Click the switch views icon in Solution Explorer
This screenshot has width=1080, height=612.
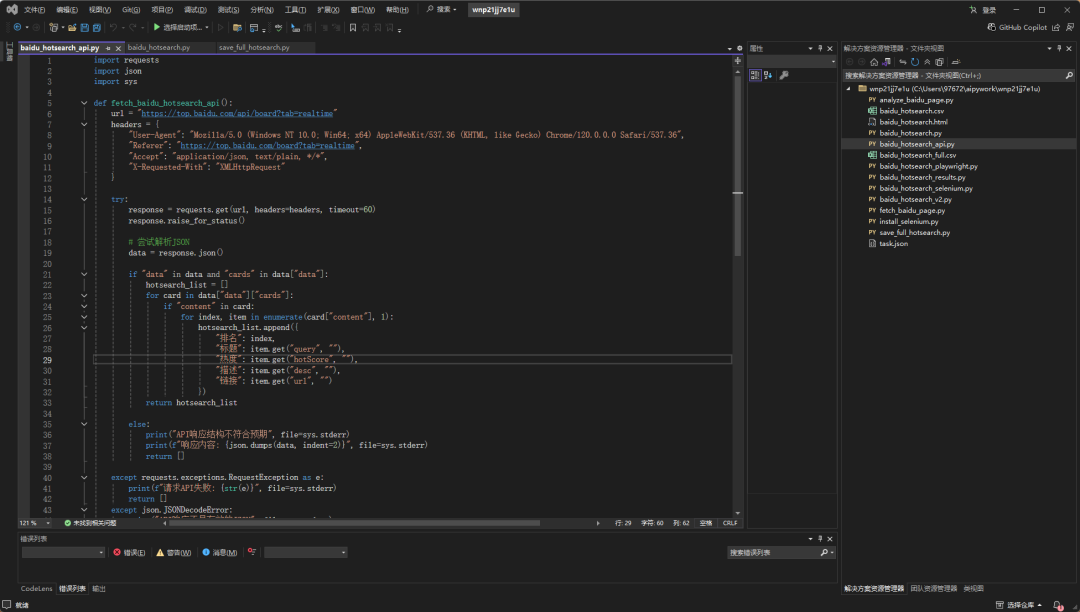click(x=886, y=62)
